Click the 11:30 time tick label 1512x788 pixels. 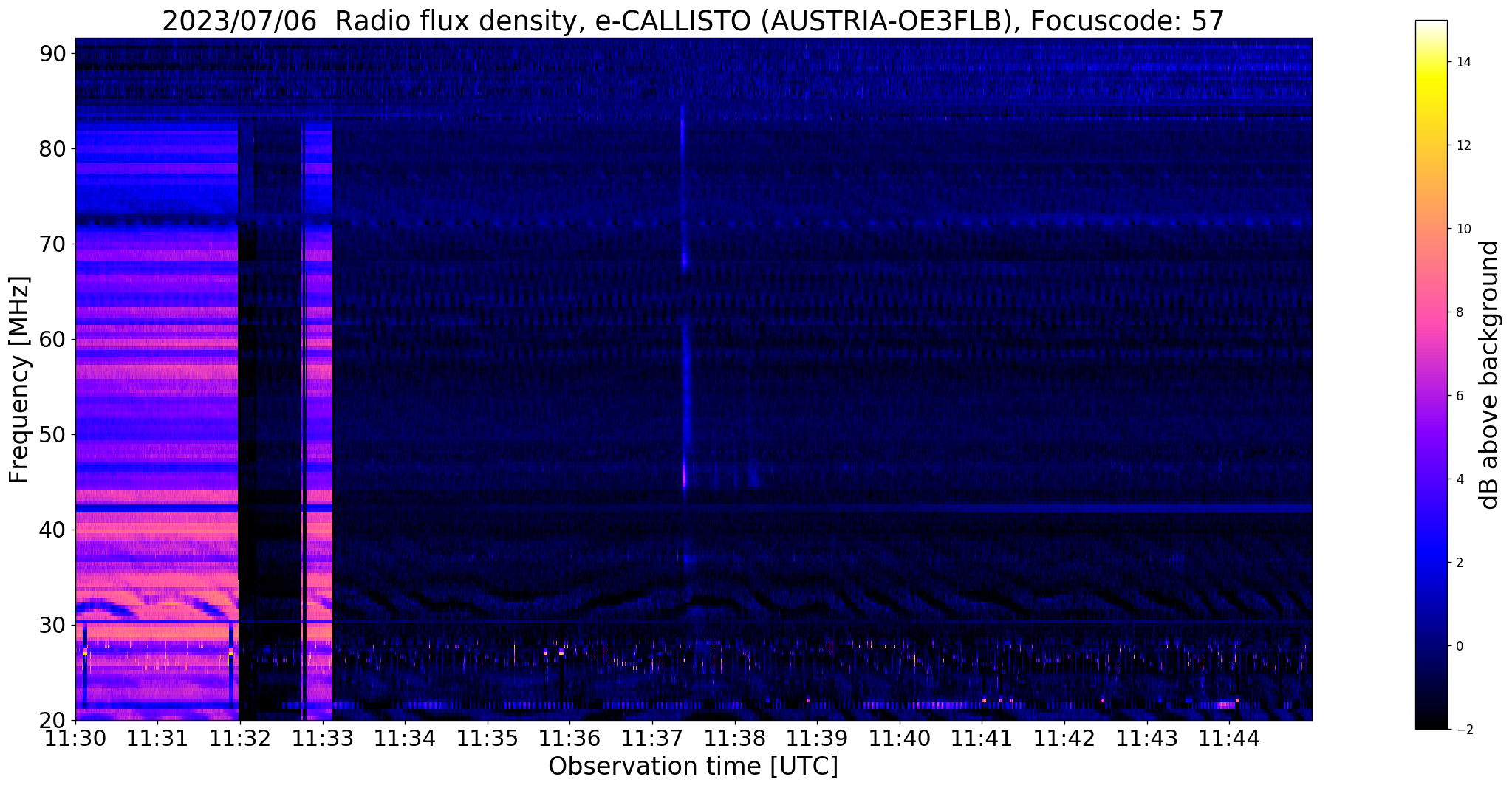75,738
